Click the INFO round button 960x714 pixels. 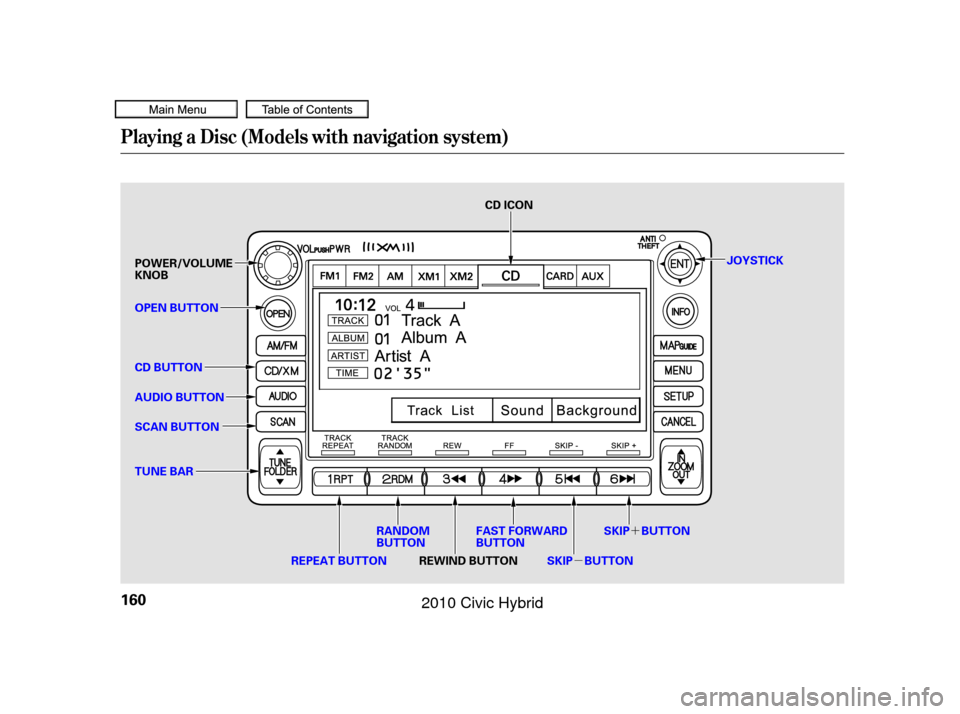[x=680, y=312]
